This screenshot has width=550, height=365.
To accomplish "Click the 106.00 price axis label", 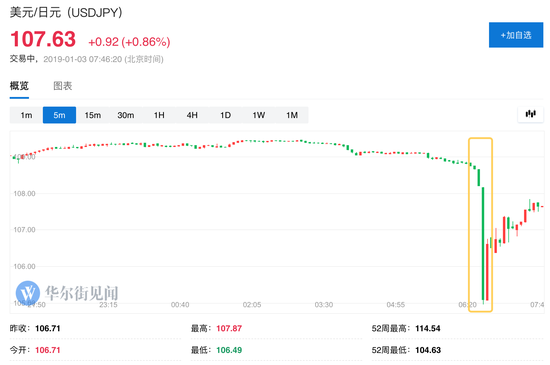I will [24, 266].
